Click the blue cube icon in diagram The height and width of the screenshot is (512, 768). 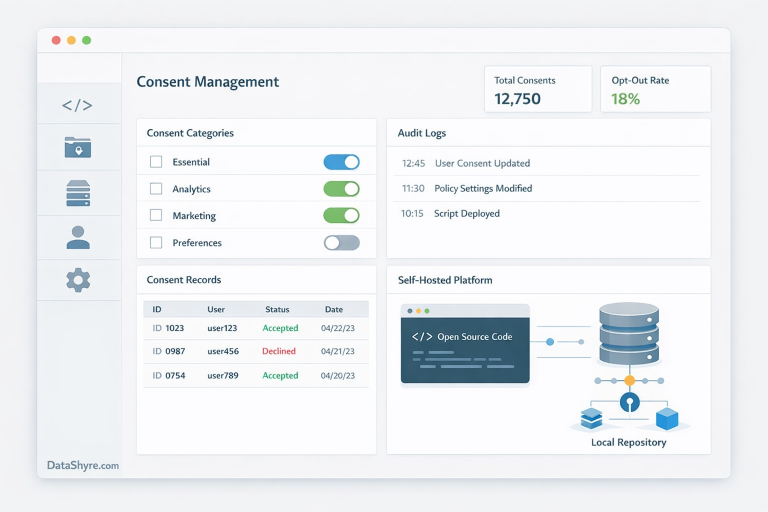coord(667,418)
